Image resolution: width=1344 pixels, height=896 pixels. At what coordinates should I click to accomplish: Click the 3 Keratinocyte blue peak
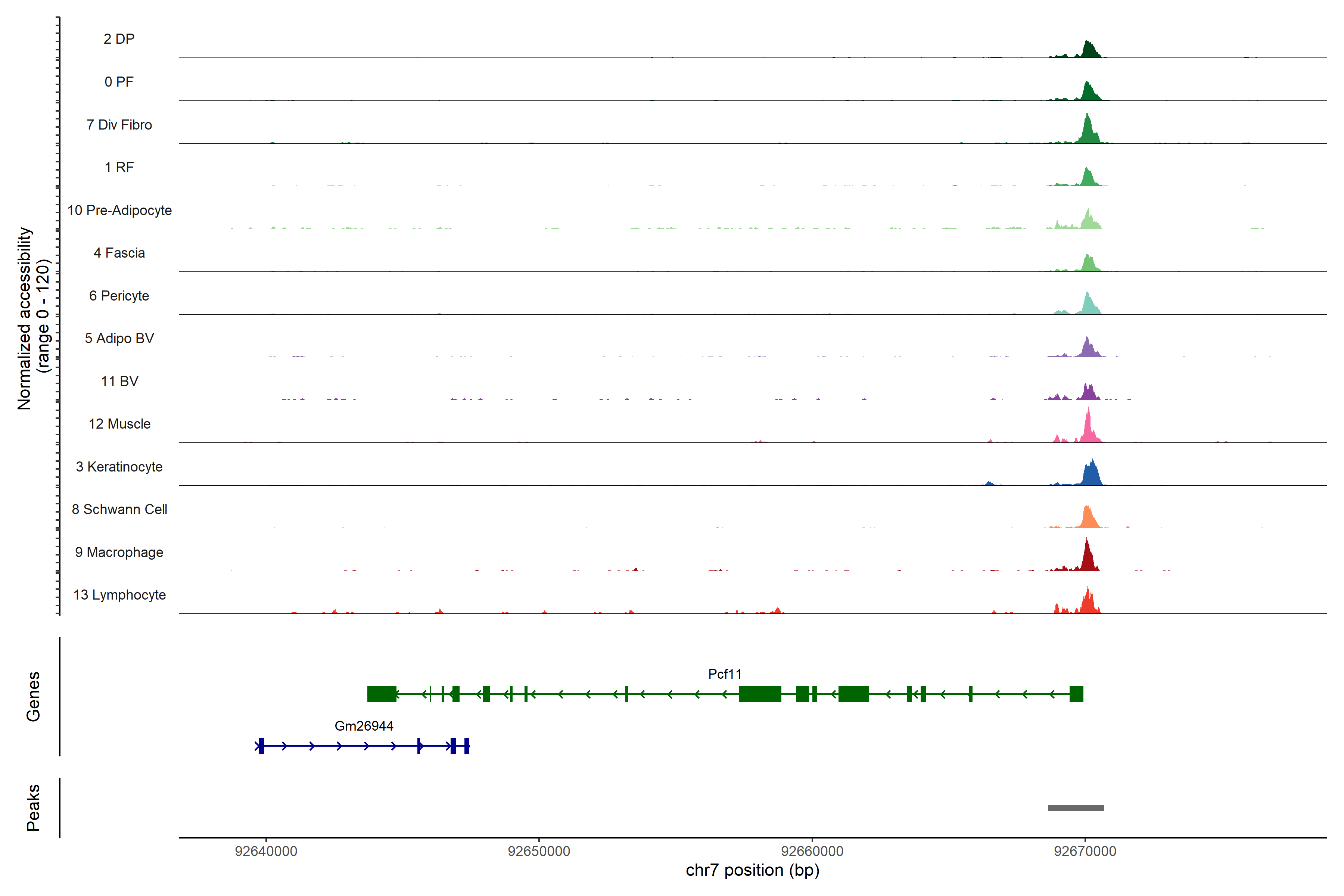point(1091,474)
